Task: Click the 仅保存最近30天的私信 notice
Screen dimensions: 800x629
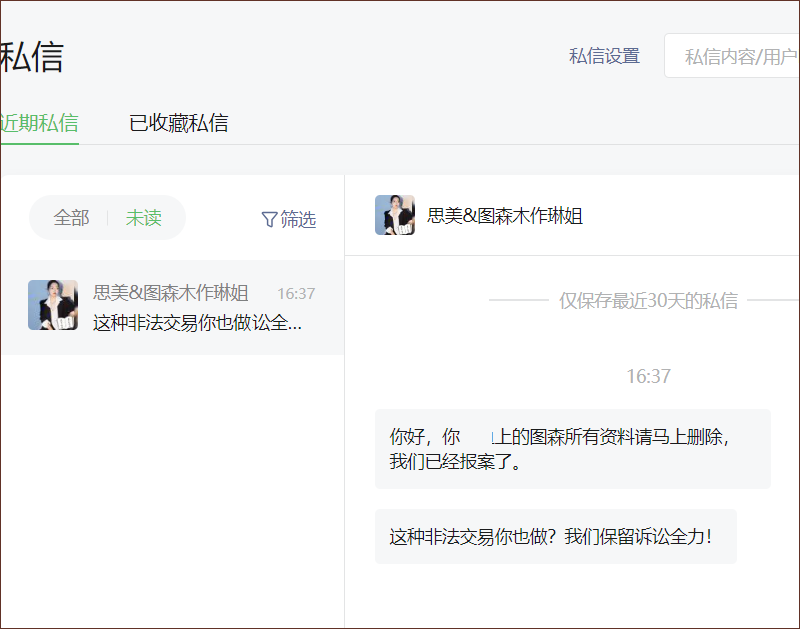Action: pos(648,300)
